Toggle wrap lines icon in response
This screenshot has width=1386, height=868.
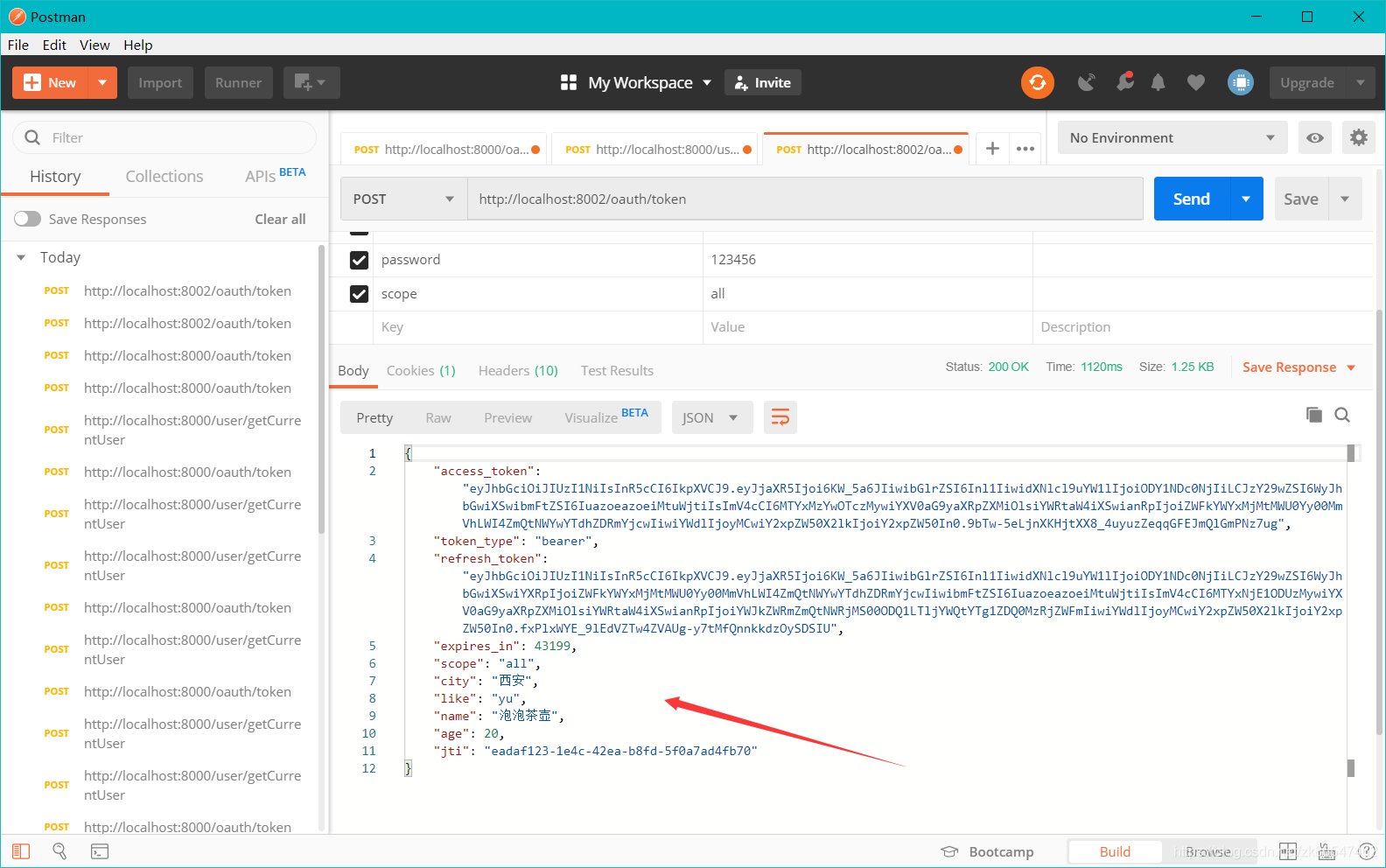(780, 417)
